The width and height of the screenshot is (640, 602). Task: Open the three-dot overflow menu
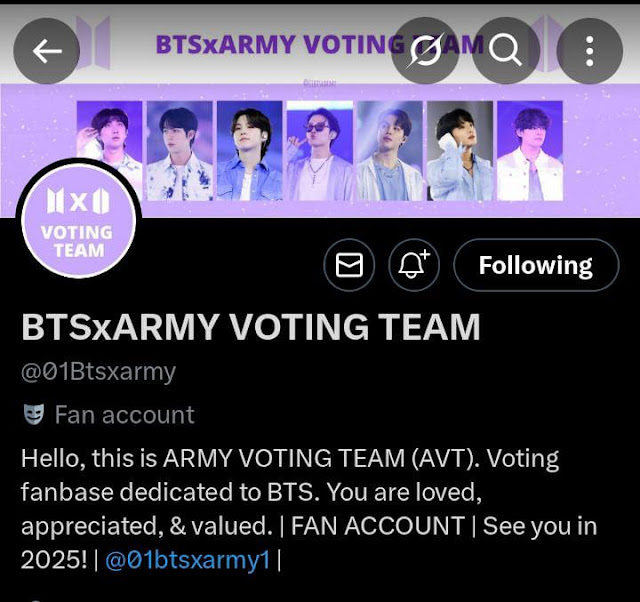point(589,51)
